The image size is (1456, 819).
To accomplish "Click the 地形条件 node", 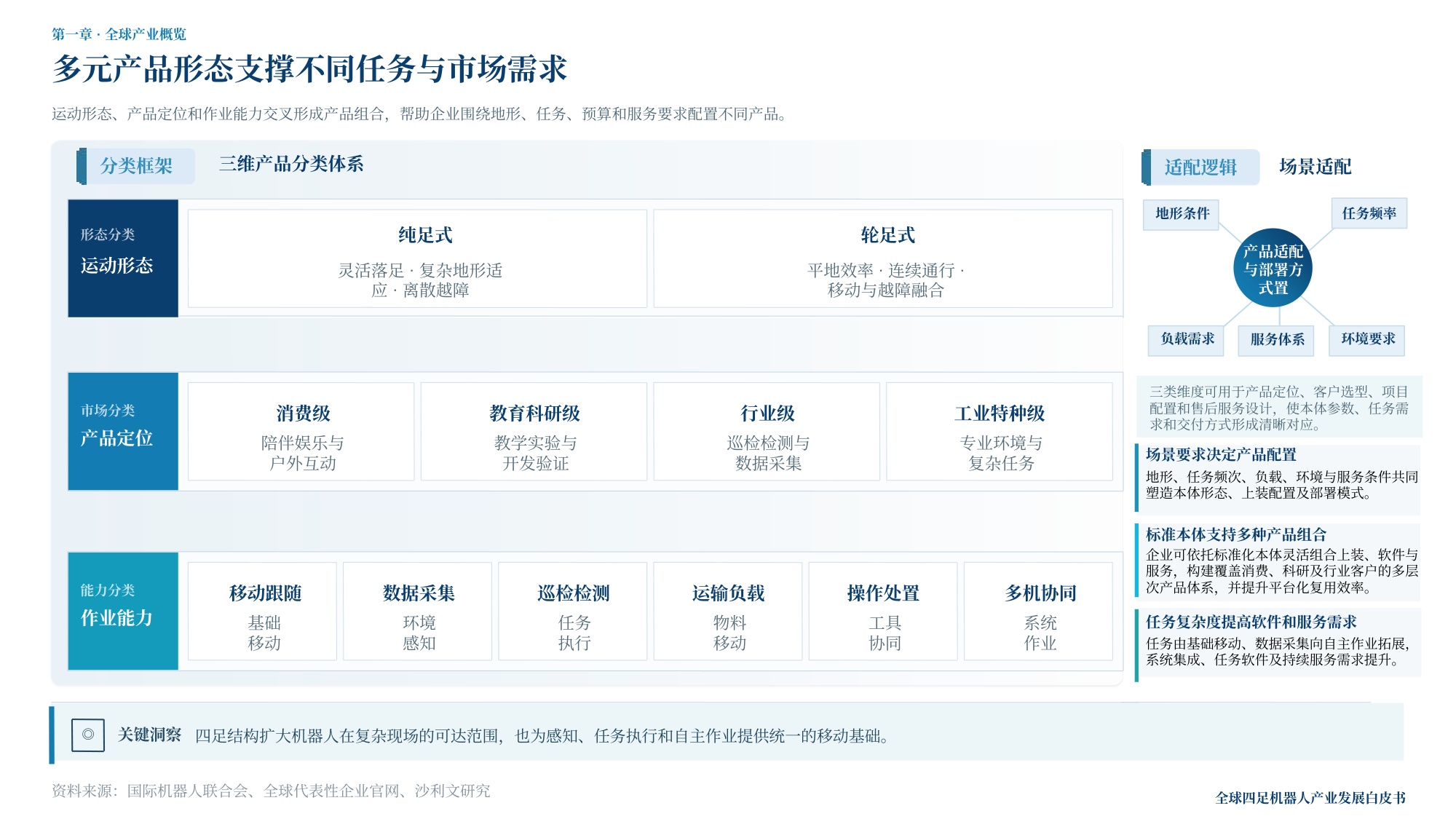I will click(x=1182, y=214).
